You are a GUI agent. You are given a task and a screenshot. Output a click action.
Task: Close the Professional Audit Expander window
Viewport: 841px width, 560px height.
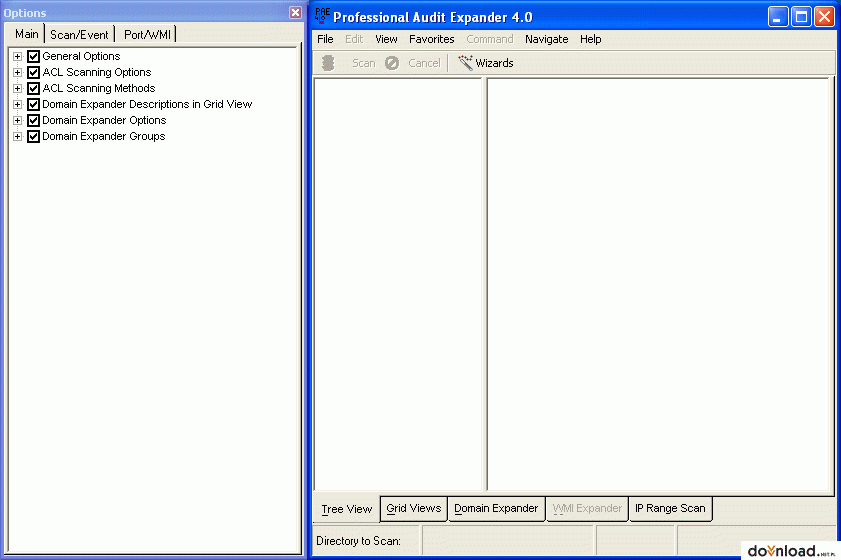[824, 17]
